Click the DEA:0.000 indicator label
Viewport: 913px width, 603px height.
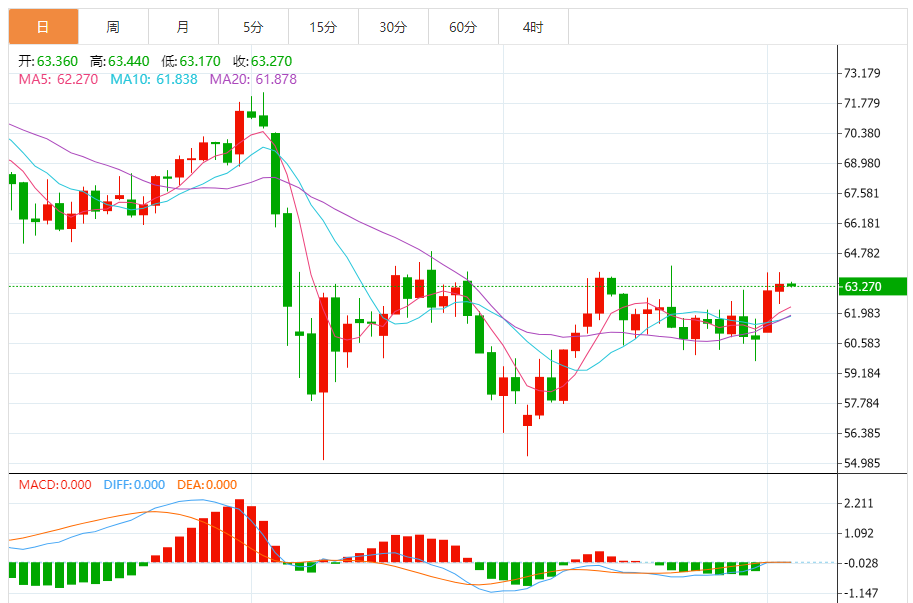pos(207,485)
